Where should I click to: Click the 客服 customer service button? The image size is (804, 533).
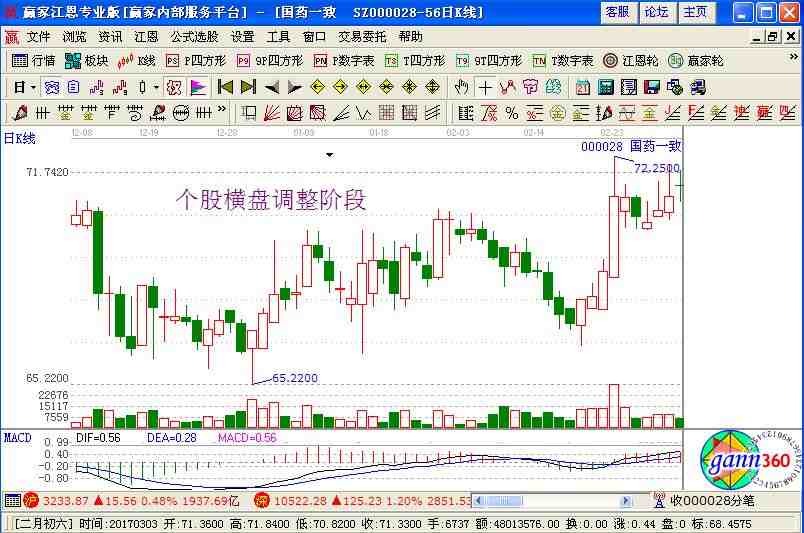click(x=618, y=12)
